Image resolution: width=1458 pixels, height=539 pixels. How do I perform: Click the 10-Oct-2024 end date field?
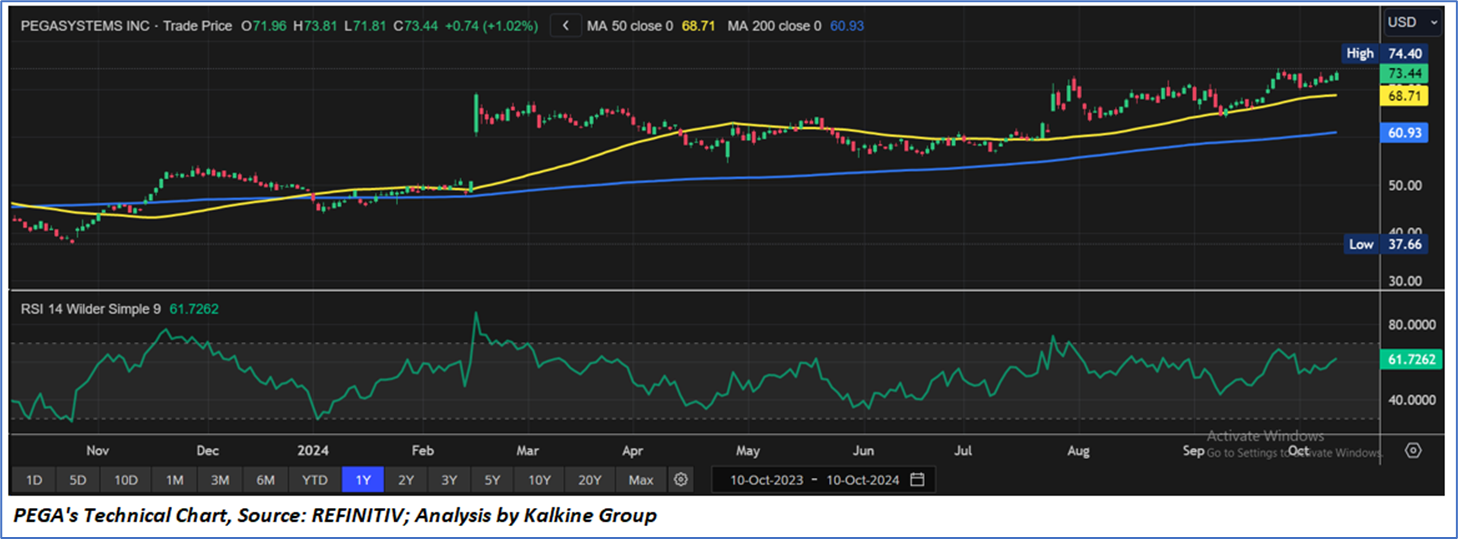(862, 480)
